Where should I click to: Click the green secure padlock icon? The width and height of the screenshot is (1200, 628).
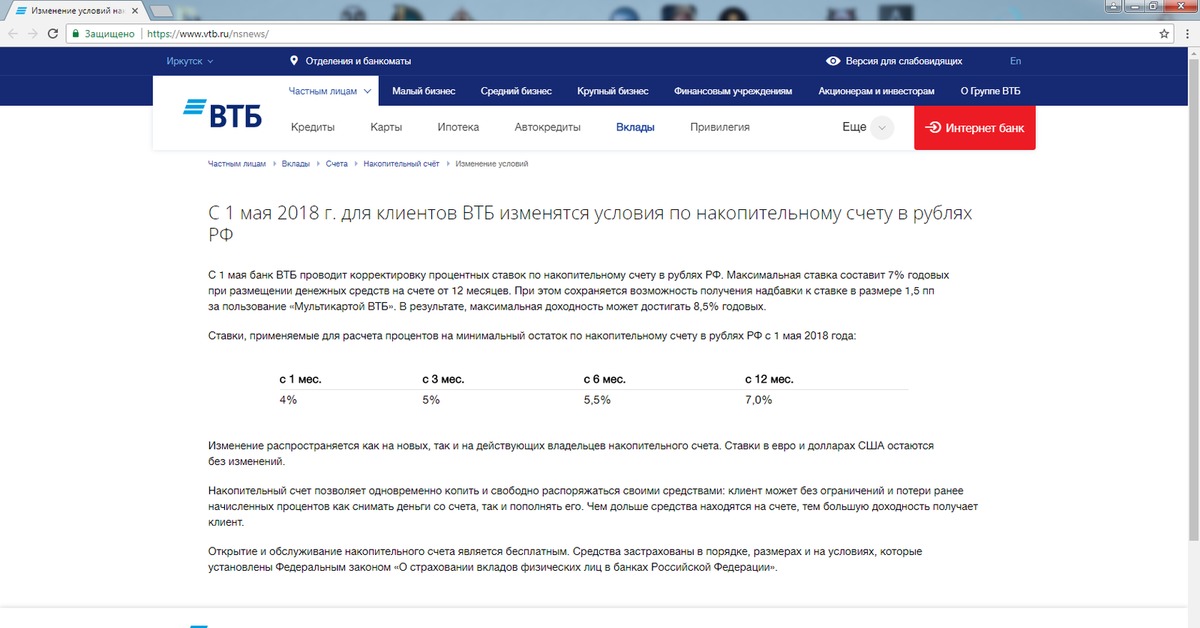click(75, 33)
